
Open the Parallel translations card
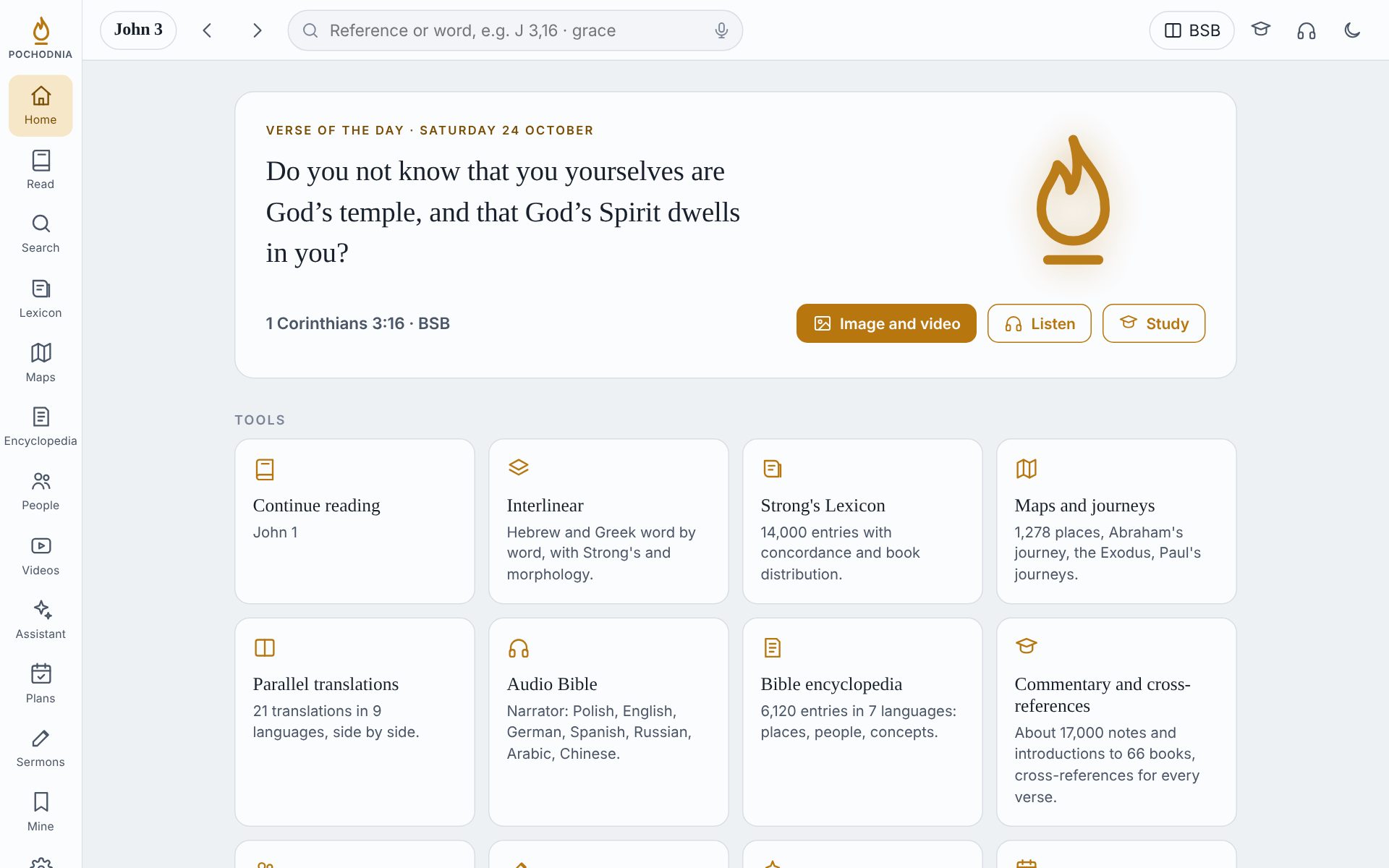[354, 722]
